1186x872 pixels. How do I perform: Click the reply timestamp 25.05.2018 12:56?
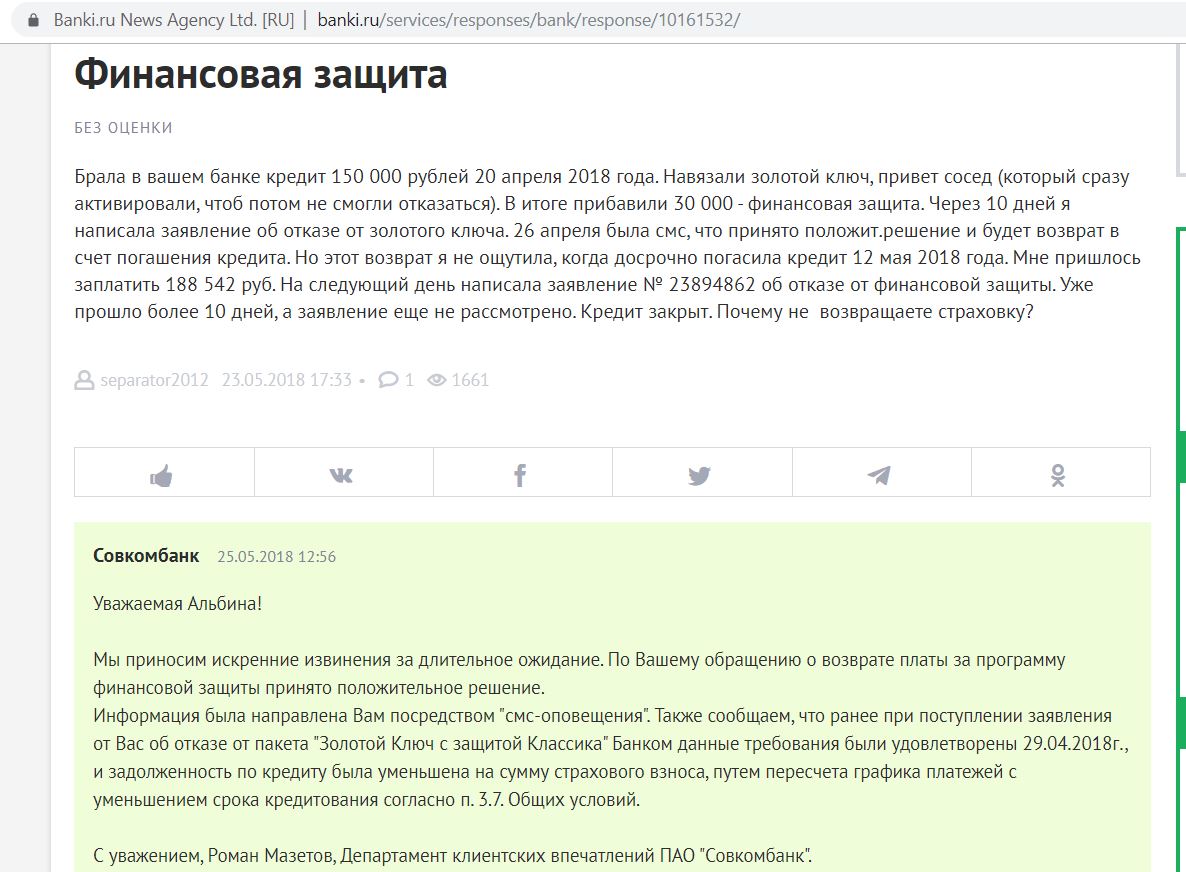pyautogui.click(x=276, y=557)
